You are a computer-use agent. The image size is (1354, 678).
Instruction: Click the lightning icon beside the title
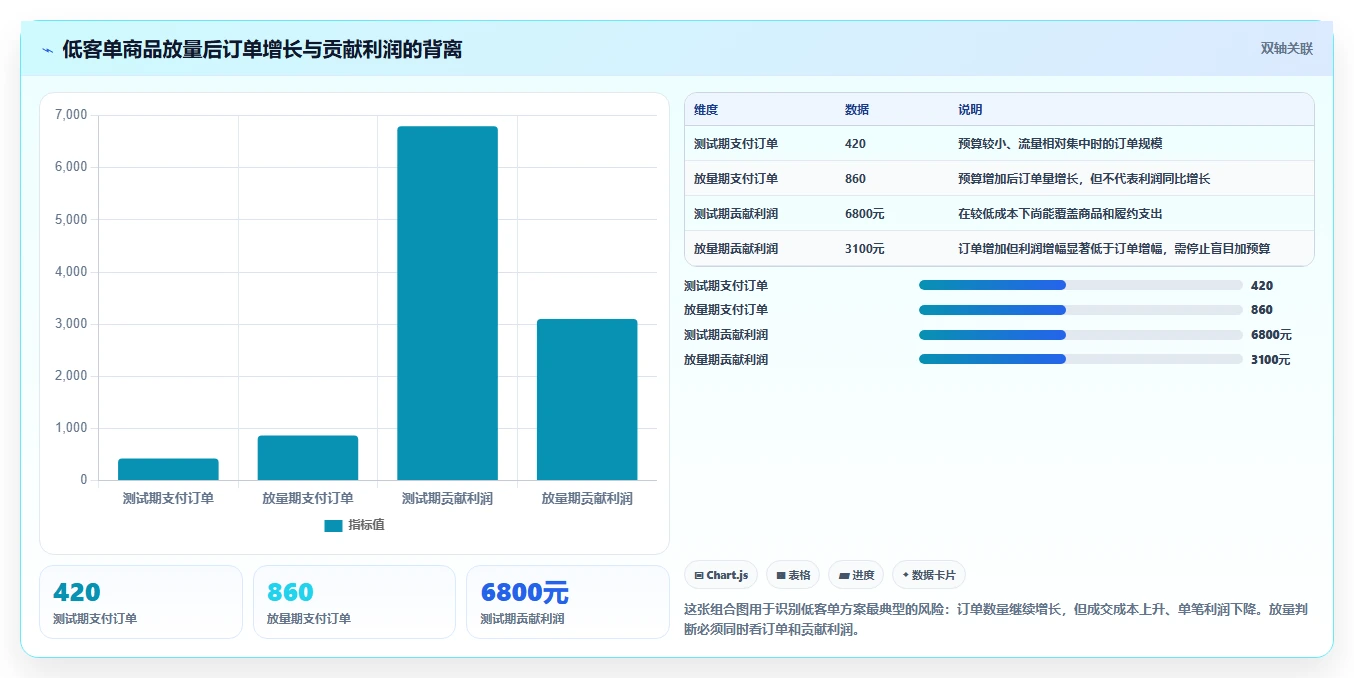[47, 50]
